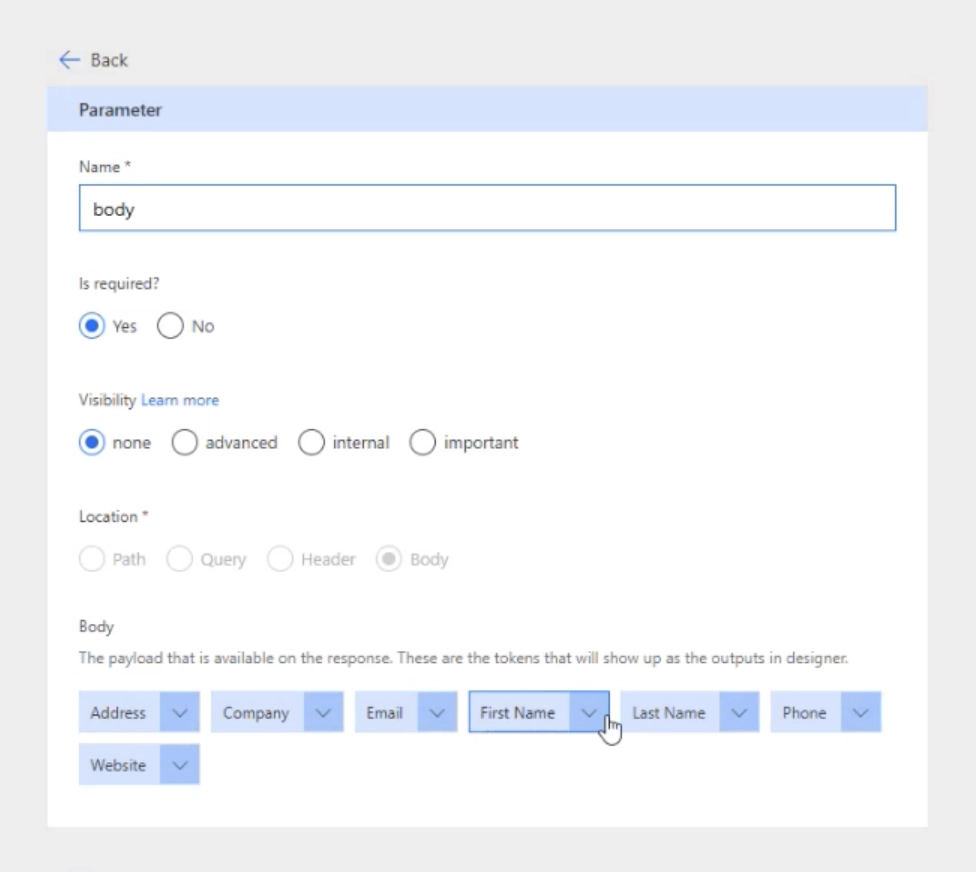Set visibility to advanced

(x=185, y=443)
